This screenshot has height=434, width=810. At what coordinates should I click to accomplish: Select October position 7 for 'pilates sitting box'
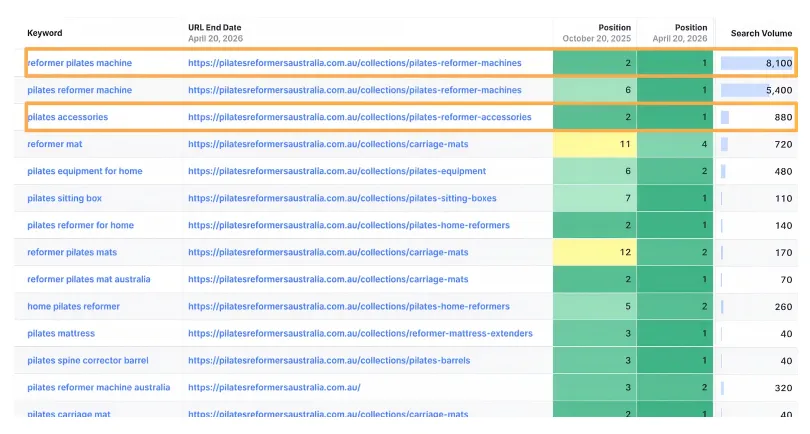[x=595, y=198]
